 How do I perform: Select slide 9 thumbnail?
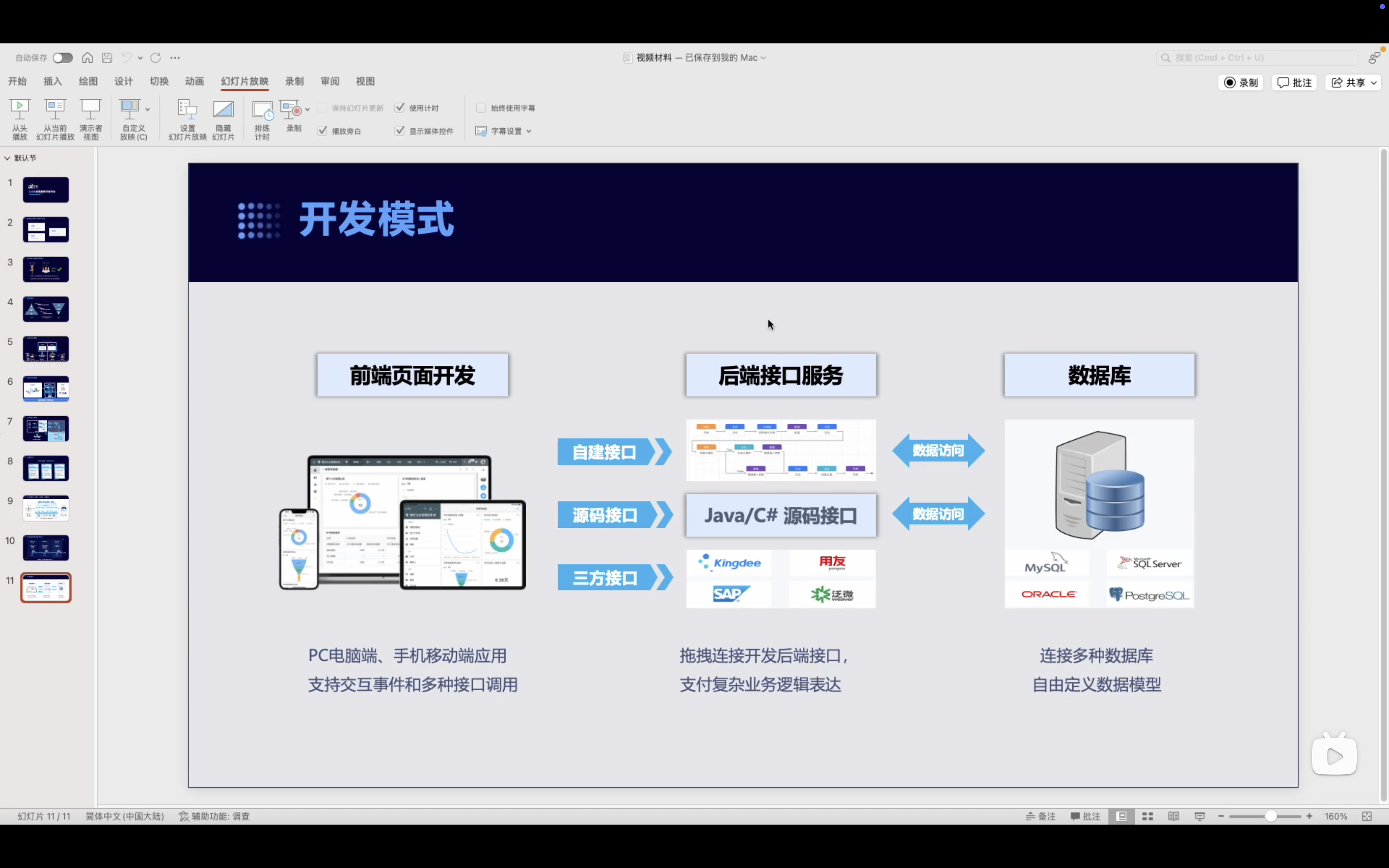46,508
